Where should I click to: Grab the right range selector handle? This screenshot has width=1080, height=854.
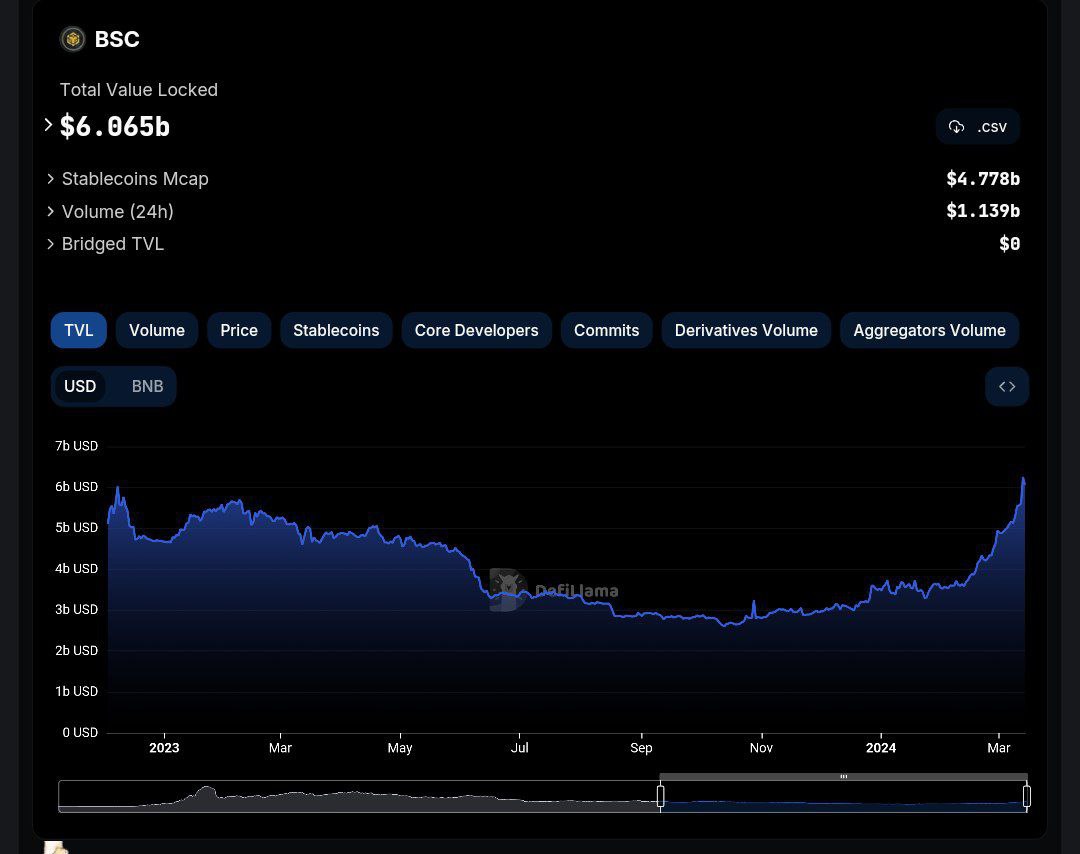1026,796
